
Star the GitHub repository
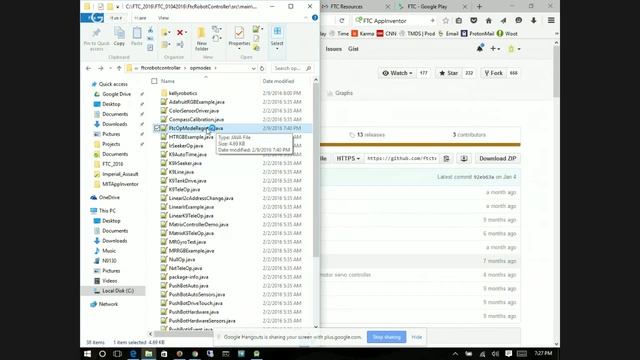(449, 73)
